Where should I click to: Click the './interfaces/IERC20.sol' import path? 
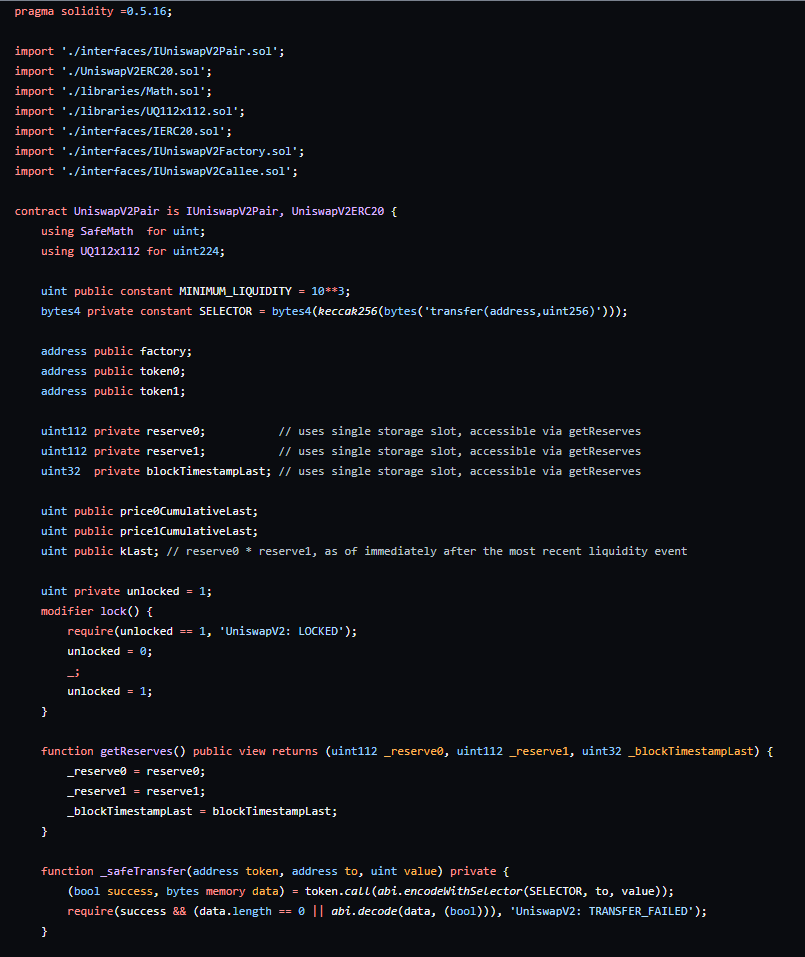point(143,131)
